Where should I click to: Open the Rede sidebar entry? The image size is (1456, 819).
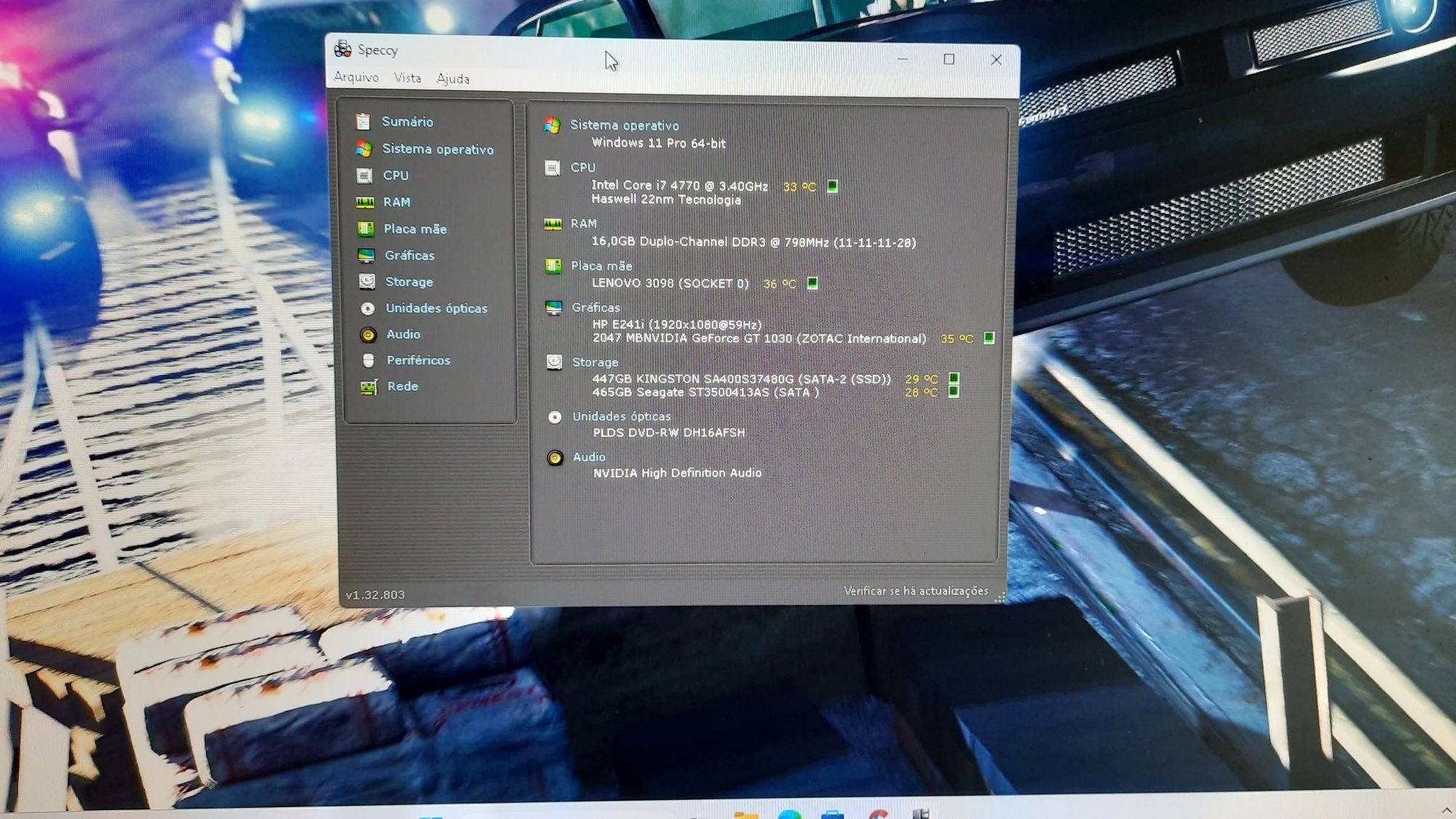point(403,387)
